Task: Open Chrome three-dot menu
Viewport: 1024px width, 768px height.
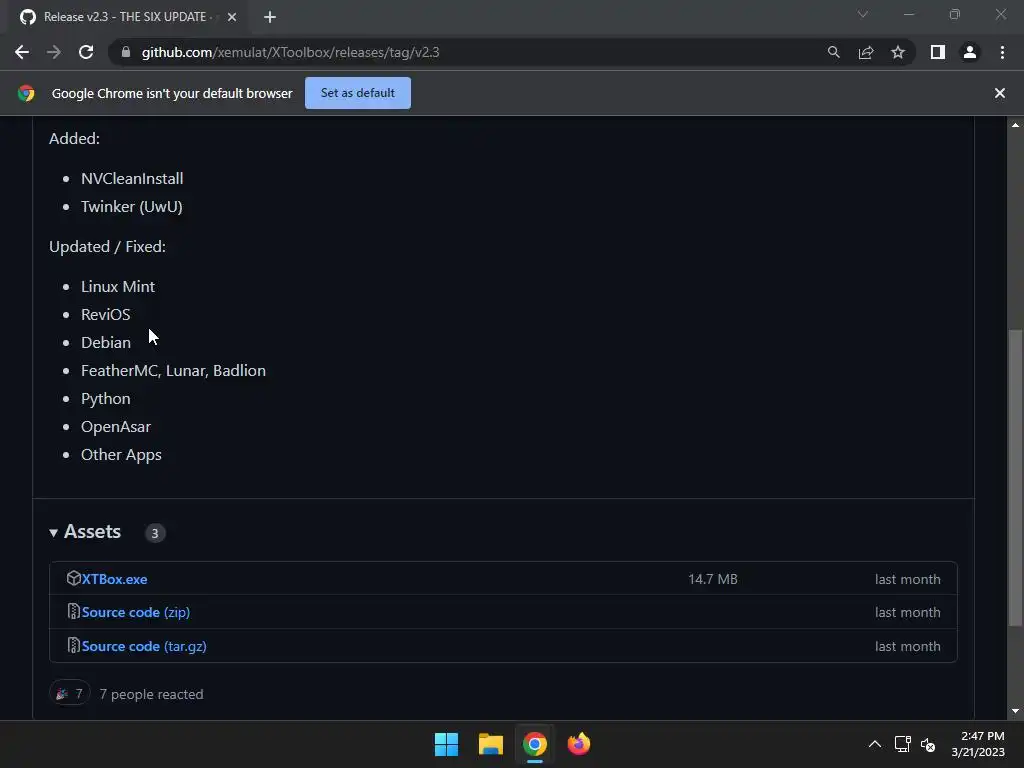Action: 1002,52
